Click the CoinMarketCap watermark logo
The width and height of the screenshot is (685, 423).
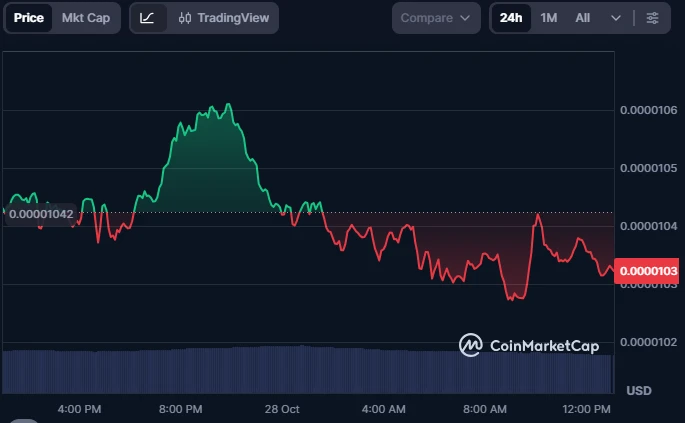[529, 345]
